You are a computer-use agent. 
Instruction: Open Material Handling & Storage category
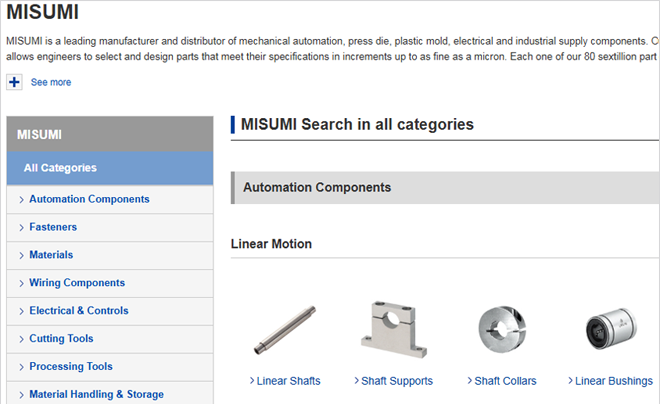pyautogui.click(x=96, y=394)
